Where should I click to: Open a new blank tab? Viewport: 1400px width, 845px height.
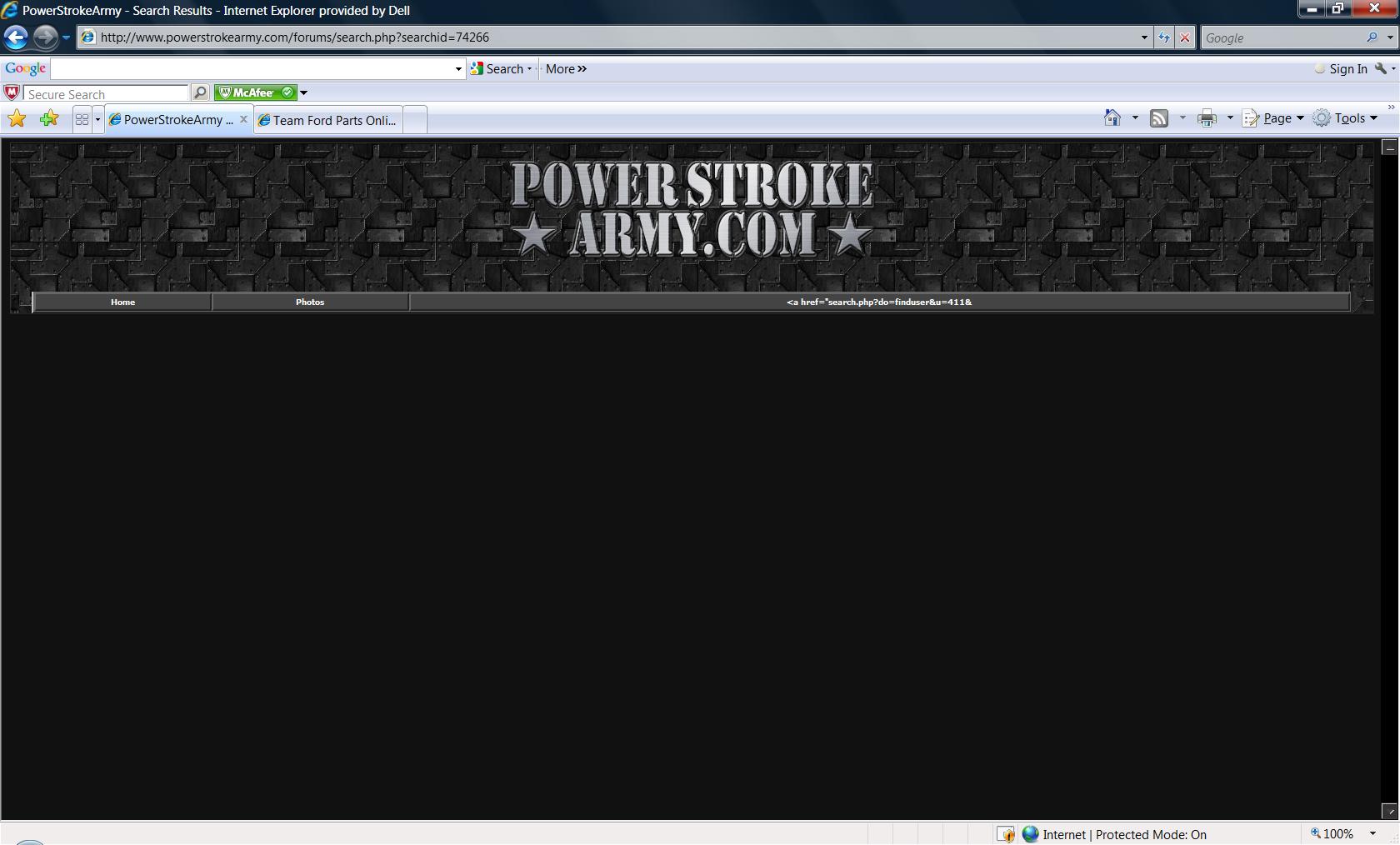(x=415, y=120)
